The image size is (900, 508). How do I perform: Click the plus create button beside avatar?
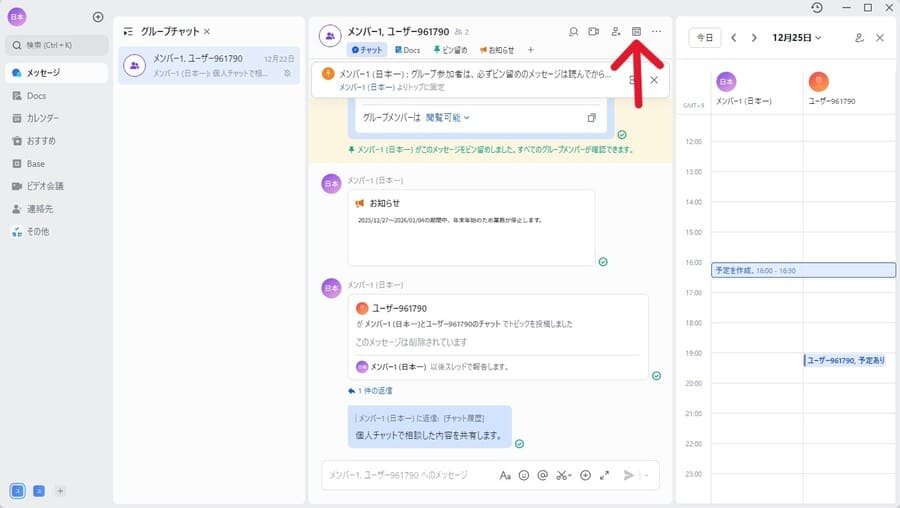pos(98,17)
